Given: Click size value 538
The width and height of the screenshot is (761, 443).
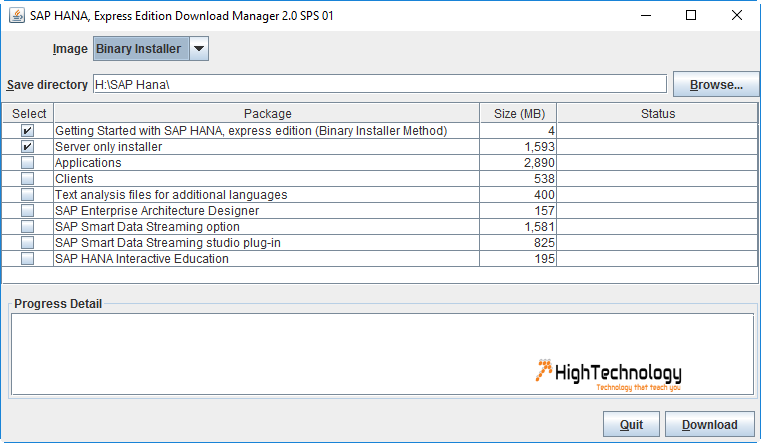Looking at the screenshot, I should click(544, 179).
